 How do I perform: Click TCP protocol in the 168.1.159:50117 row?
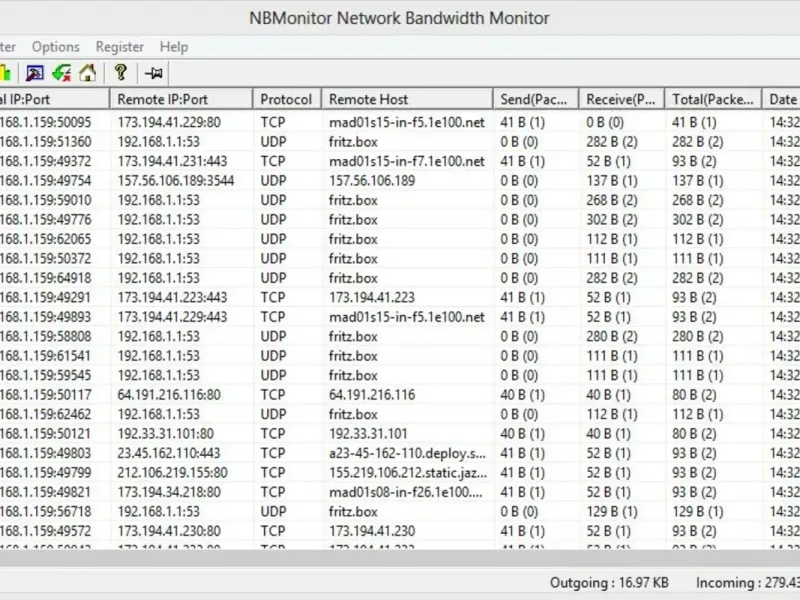pyautogui.click(x=273, y=395)
